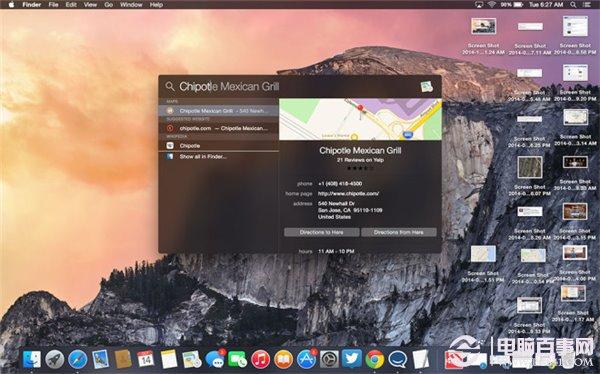Click the Maps app icon in Spotlight header
600x374 pixels.
point(427,87)
